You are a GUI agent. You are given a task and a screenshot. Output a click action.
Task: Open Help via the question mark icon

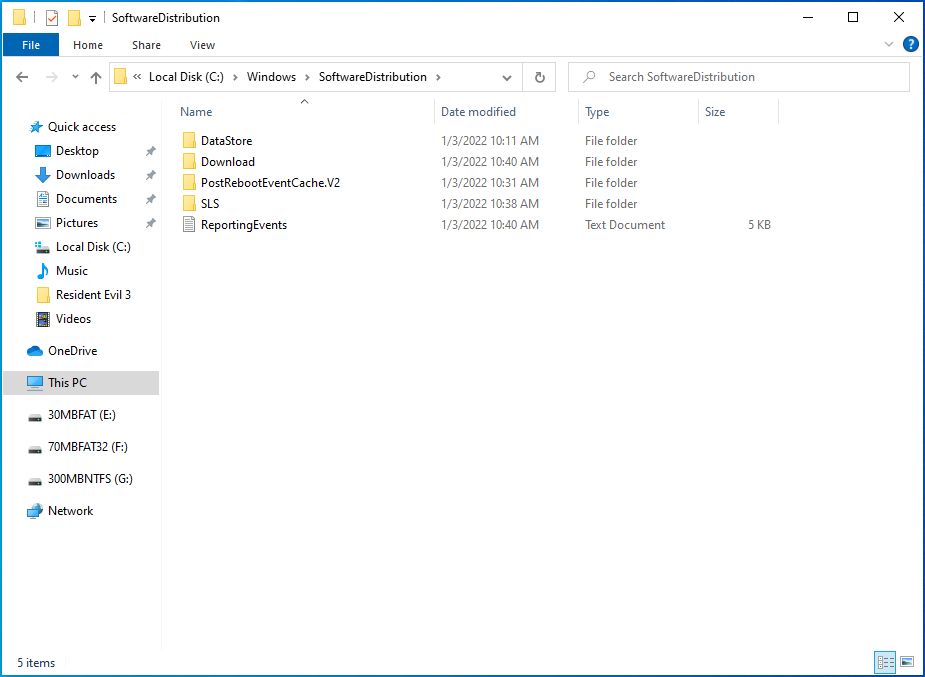(x=911, y=44)
